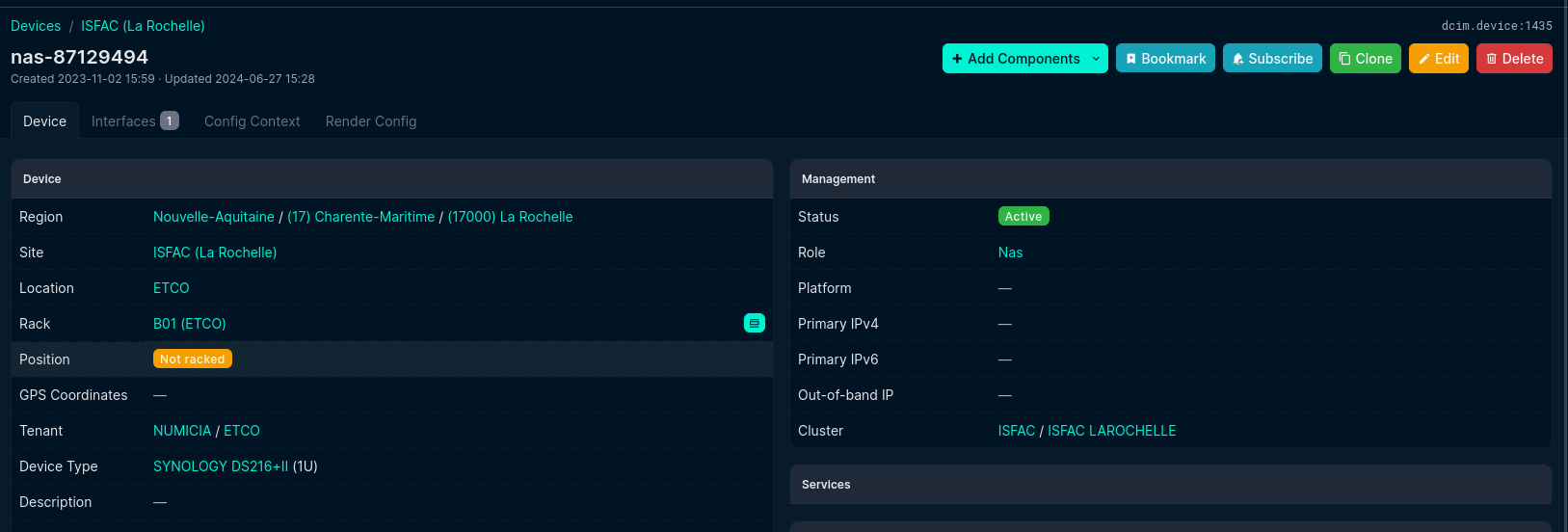Image resolution: width=1568 pixels, height=532 pixels.
Task: Switch to the Interfaces tab
Action: click(134, 121)
